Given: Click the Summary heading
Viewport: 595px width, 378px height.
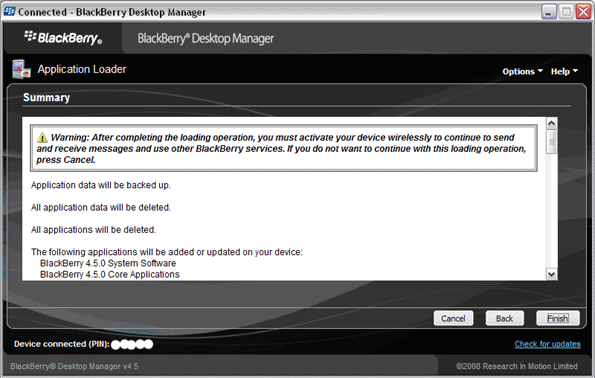Looking at the screenshot, I should point(46,98).
